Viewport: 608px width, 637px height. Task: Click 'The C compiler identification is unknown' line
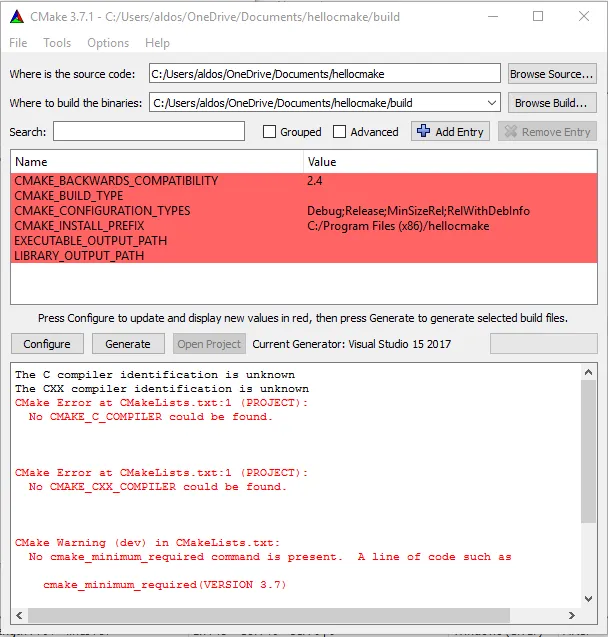[155, 375]
